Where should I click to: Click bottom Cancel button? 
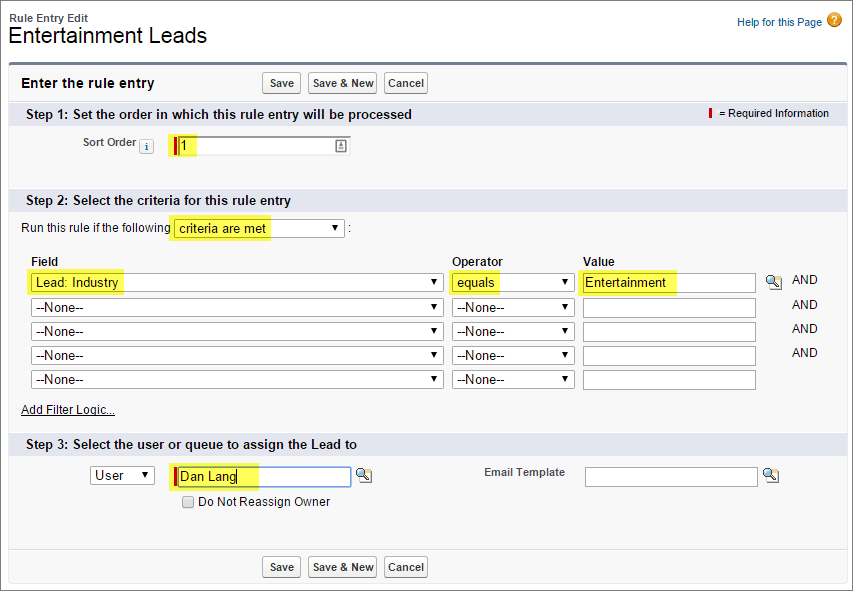(406, 567)
